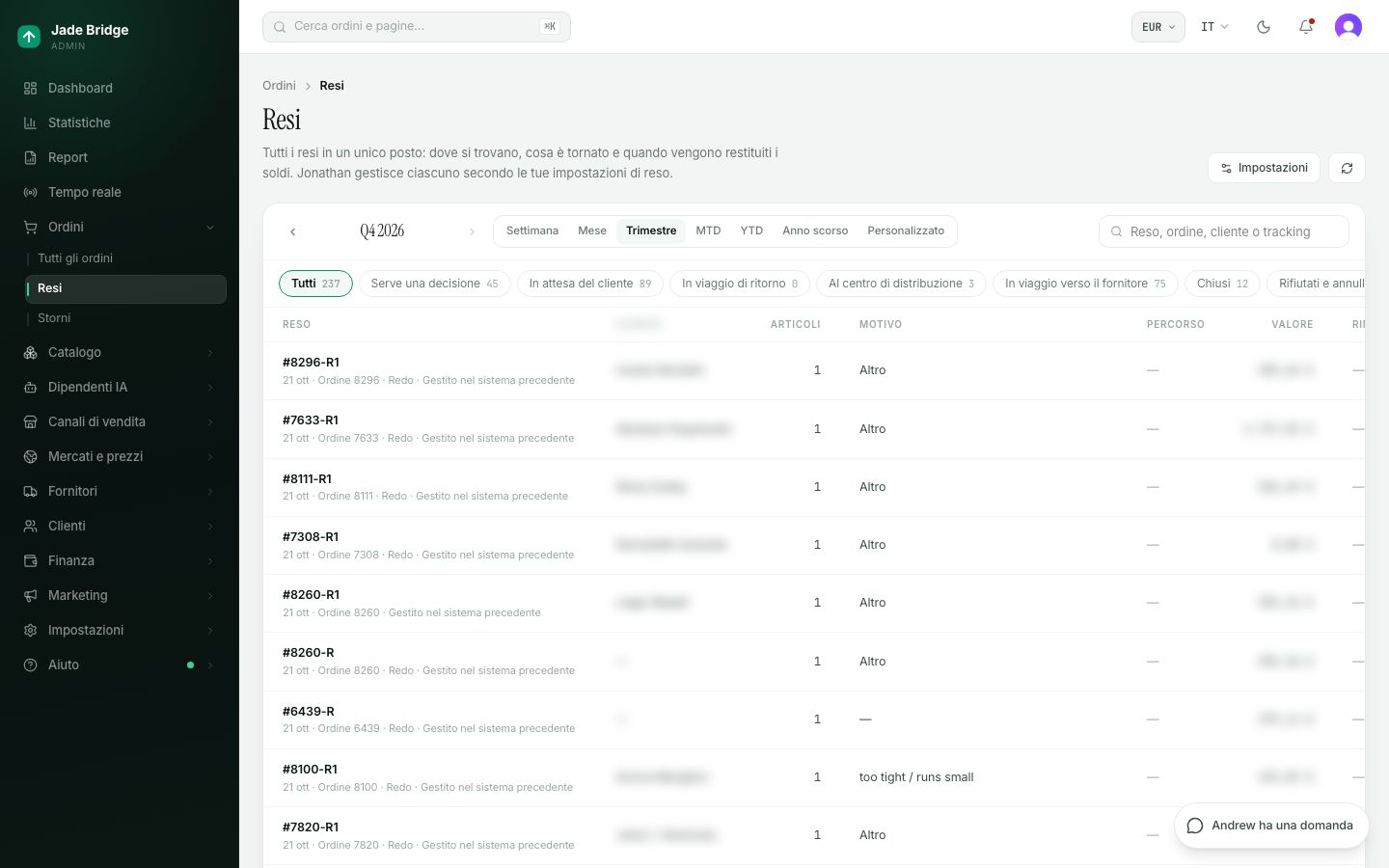Go to next quarter arrow
This screenshot has width=1389, height=868.
pyautogui.click(x=472, y=231)
